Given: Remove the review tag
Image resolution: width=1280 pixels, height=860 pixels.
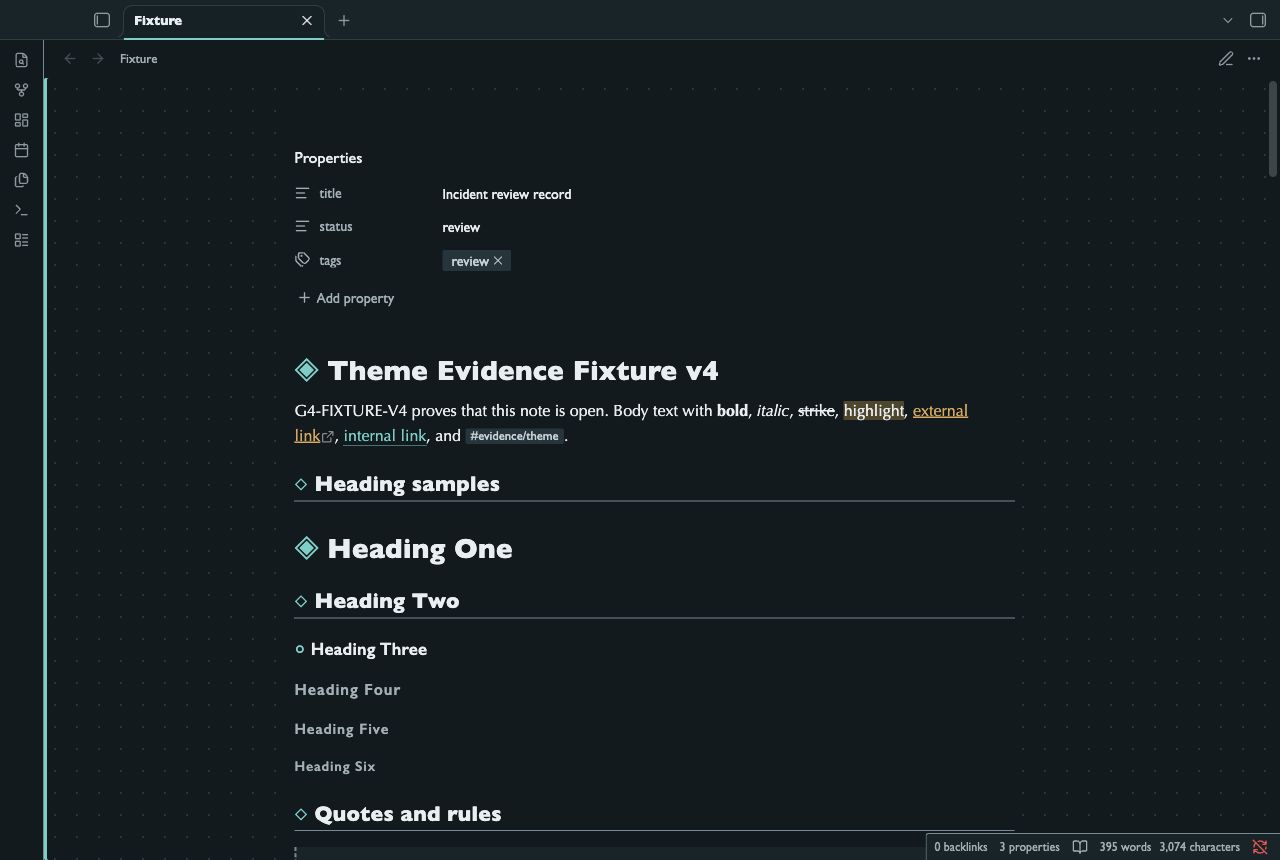Looking at the screenshot, I should tap(498, 261).
